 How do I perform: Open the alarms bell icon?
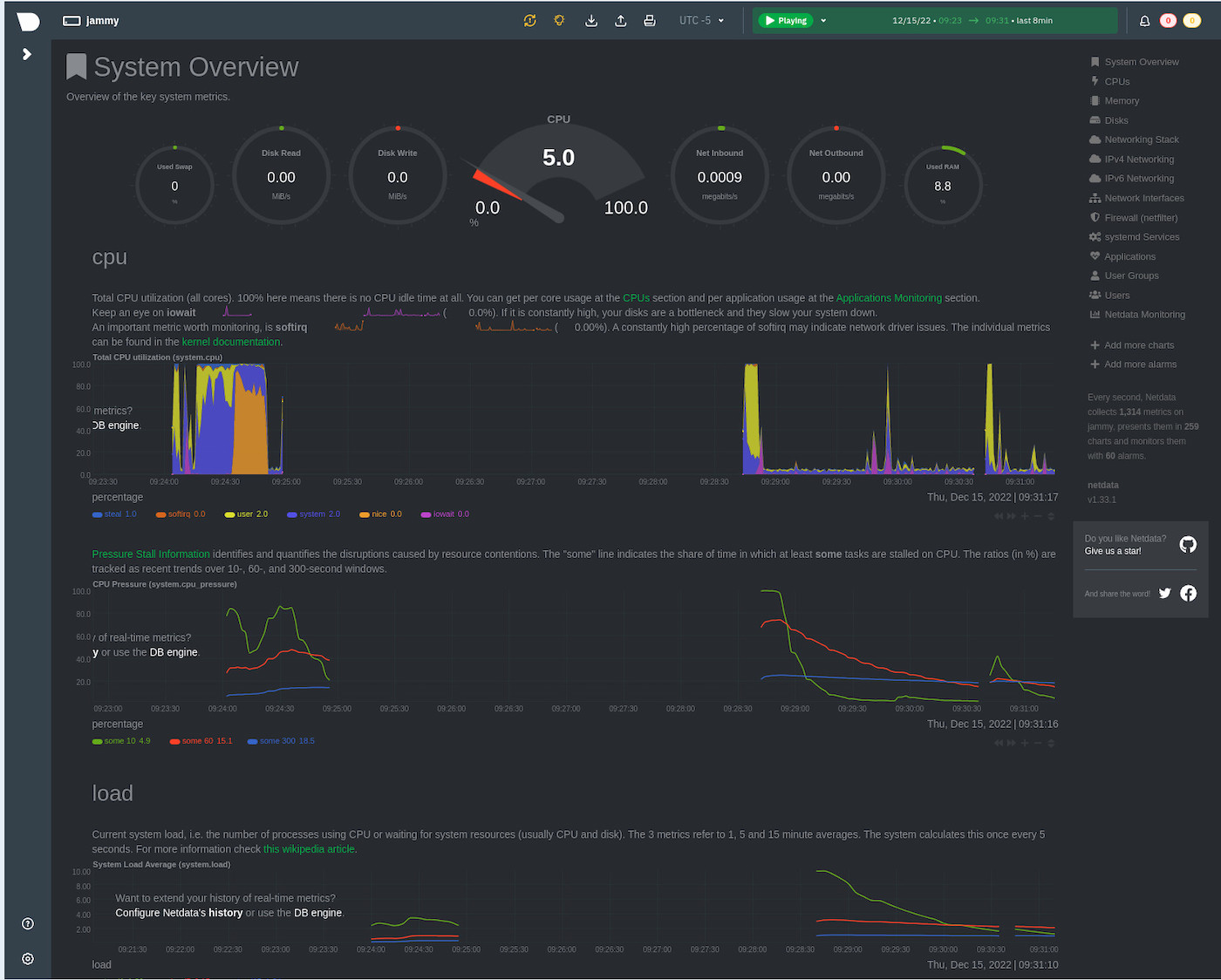(x=1144, y=20)
